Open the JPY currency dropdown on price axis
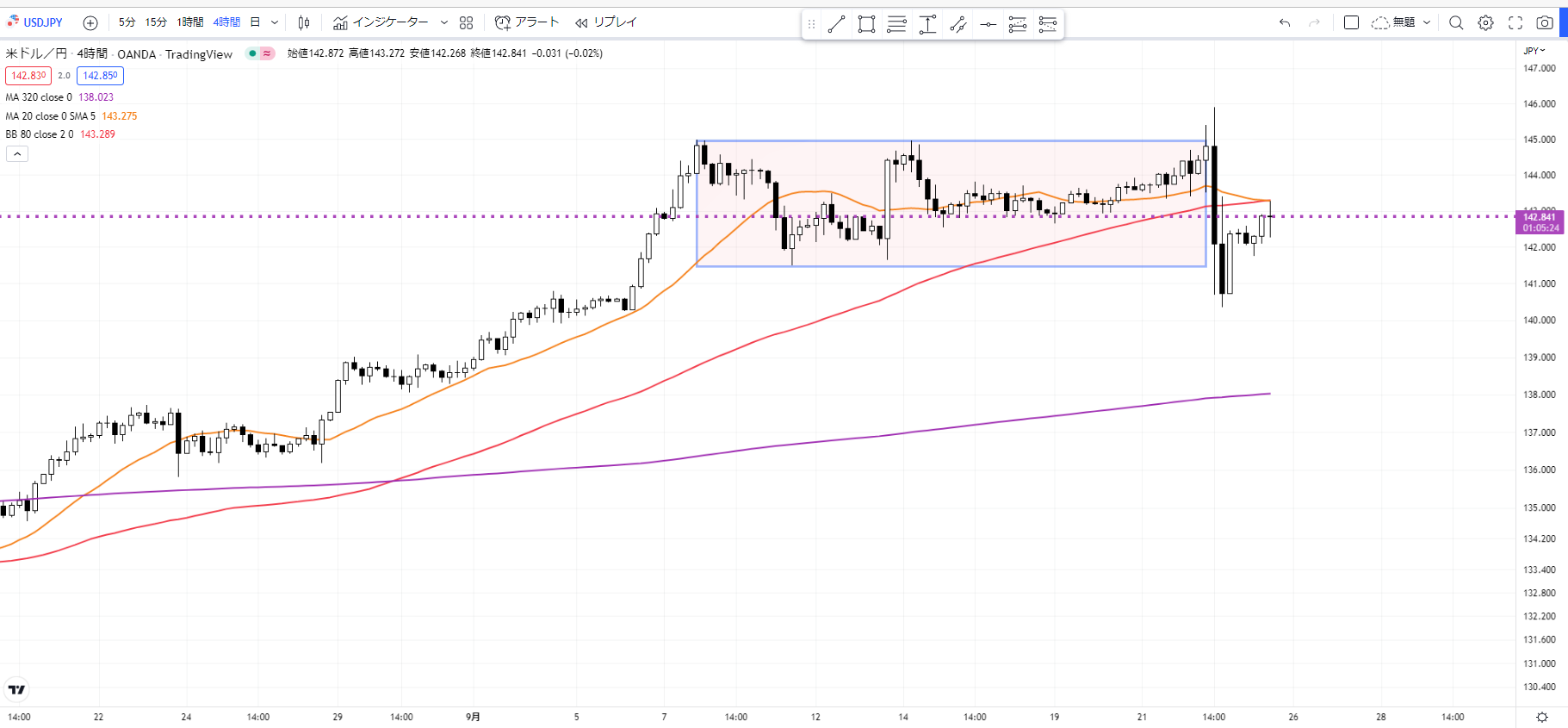The image size is (1568, 728). [x=1534, y=51]
